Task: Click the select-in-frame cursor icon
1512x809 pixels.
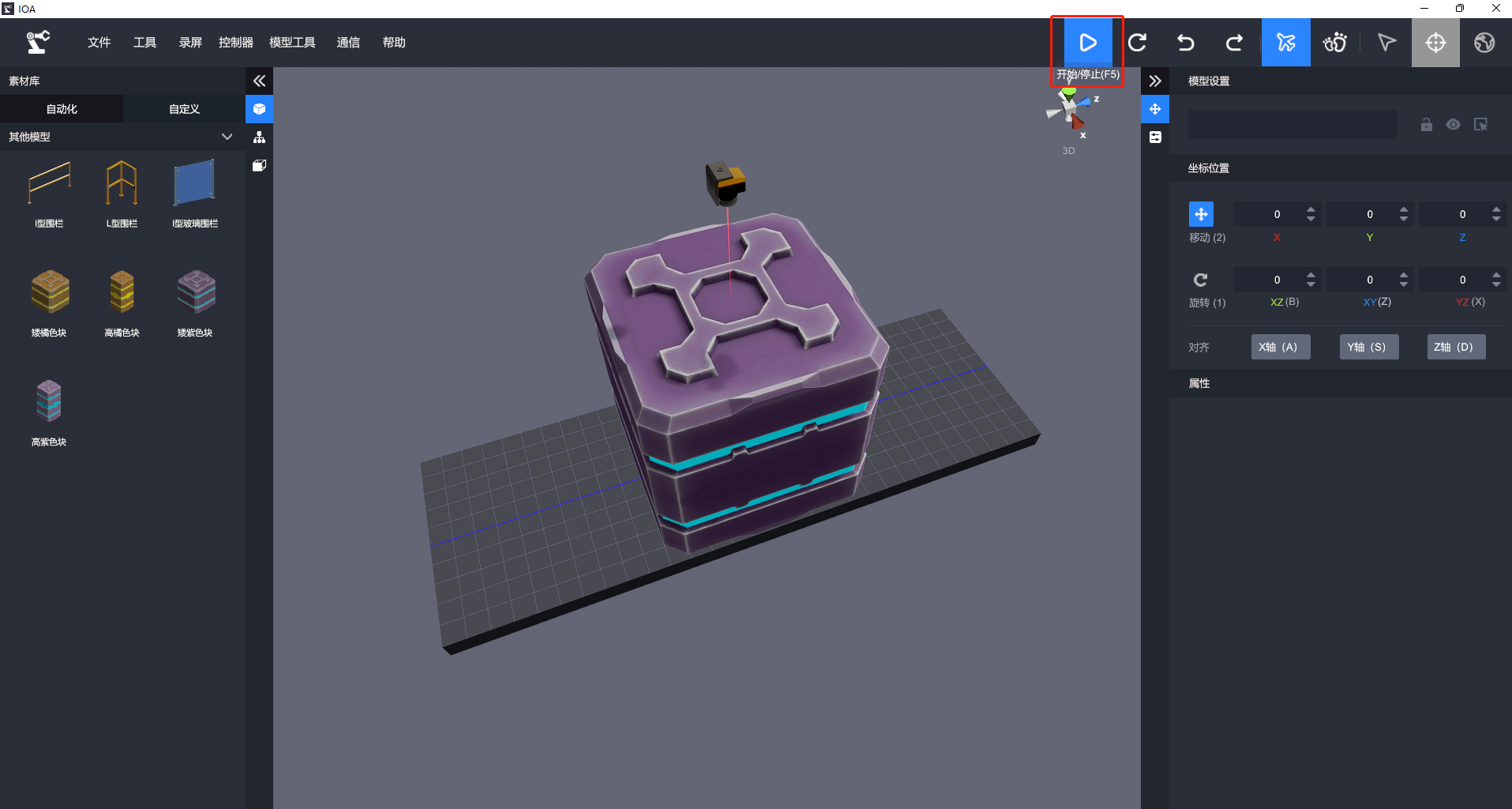Action: click(x=1480, y=125)
